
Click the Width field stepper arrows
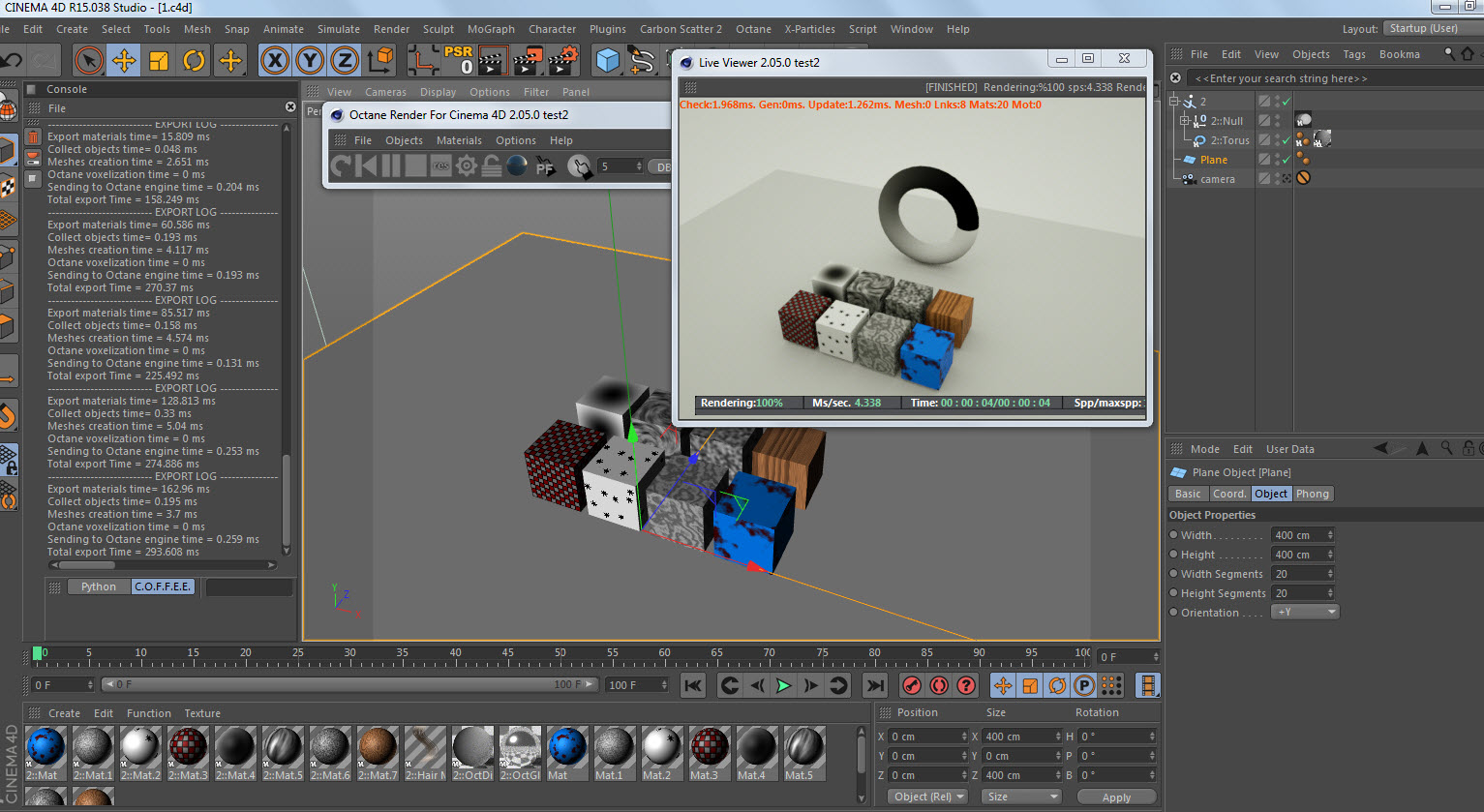(x=1330, y=535)
